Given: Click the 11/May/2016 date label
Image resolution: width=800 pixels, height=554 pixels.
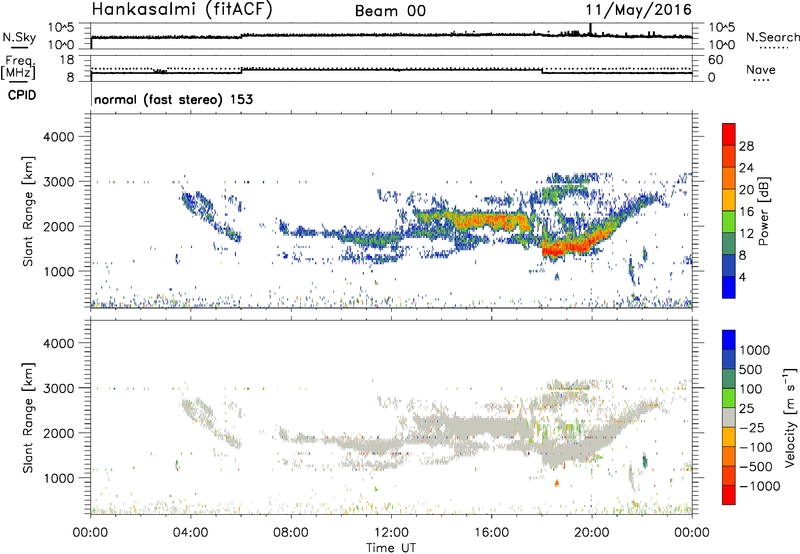Looking at the screenshot, I should tap(638, 10).
